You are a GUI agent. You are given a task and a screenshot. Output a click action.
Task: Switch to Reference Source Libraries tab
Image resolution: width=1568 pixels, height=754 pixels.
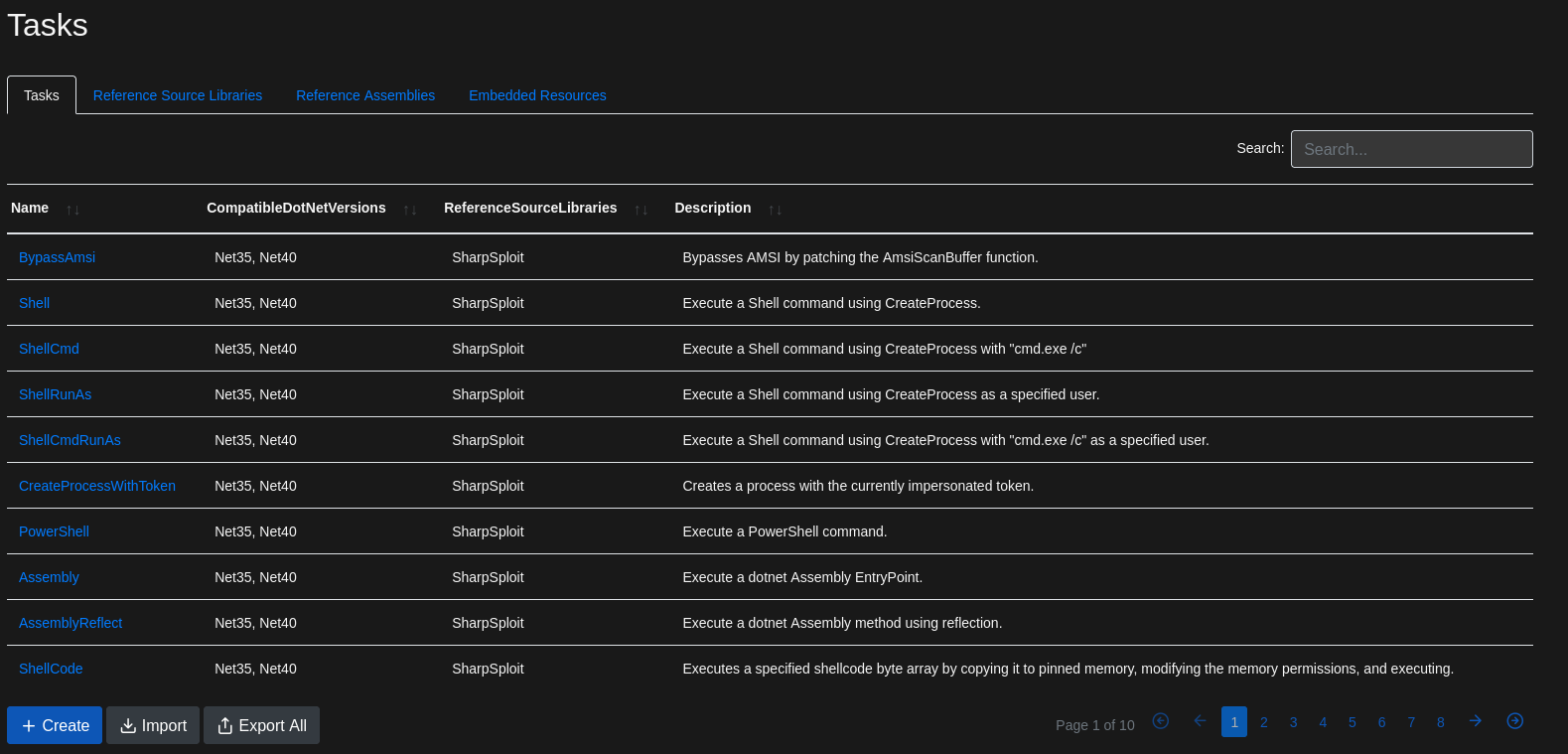[178, 95]
